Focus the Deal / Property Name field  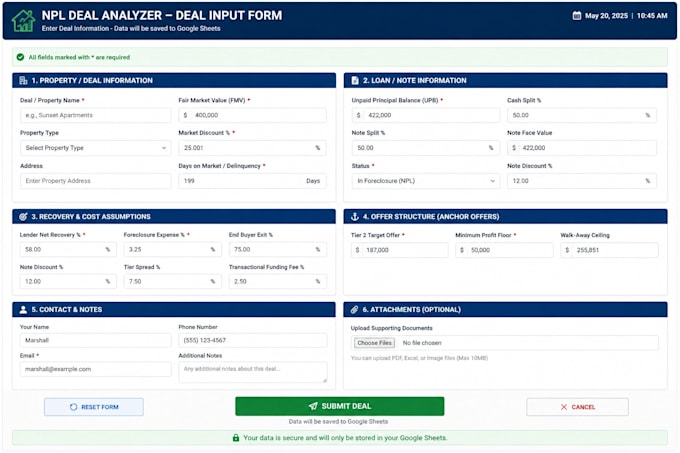click(95, 115)
